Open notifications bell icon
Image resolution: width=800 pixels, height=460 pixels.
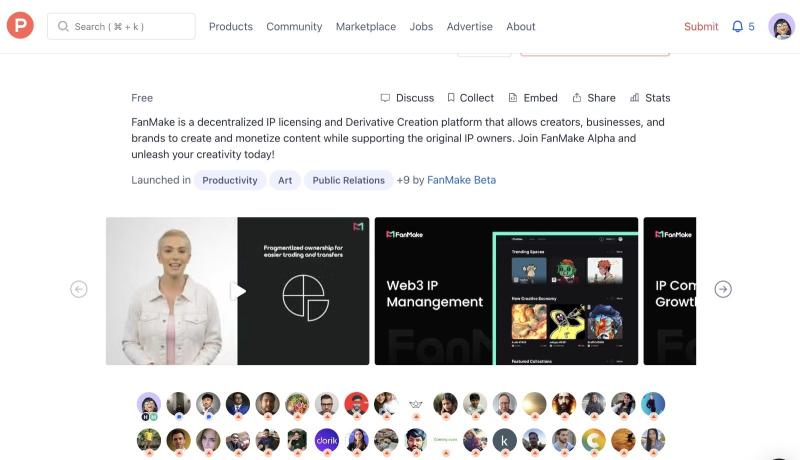click(737, 27)
